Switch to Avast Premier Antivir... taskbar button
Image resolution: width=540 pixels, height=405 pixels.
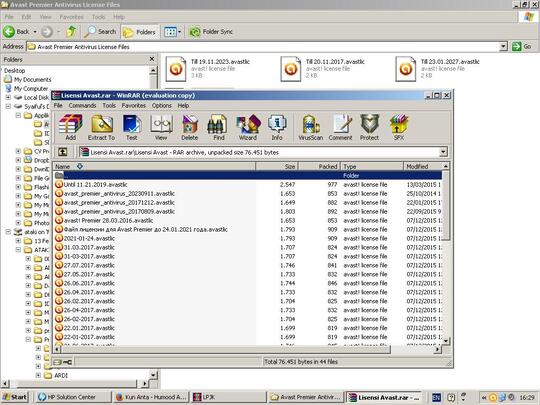pos(306,397)
